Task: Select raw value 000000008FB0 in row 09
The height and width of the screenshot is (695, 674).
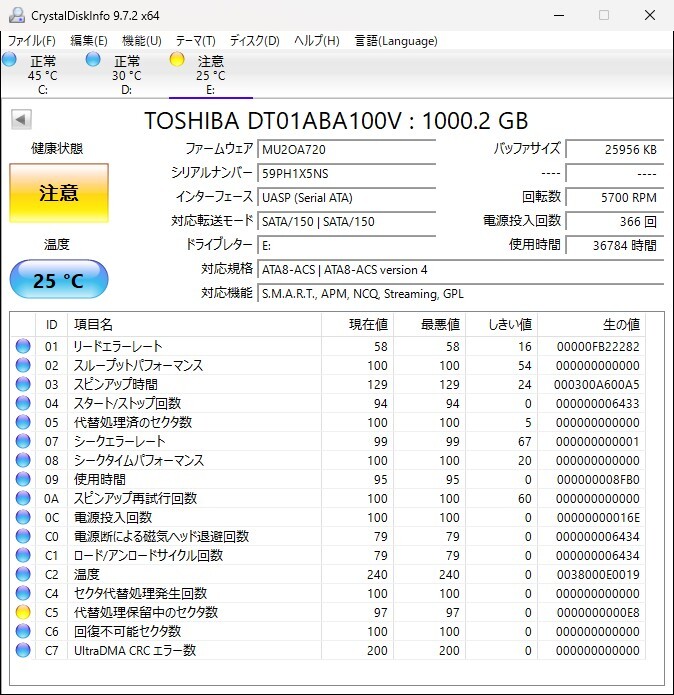Action: [598, 480]
